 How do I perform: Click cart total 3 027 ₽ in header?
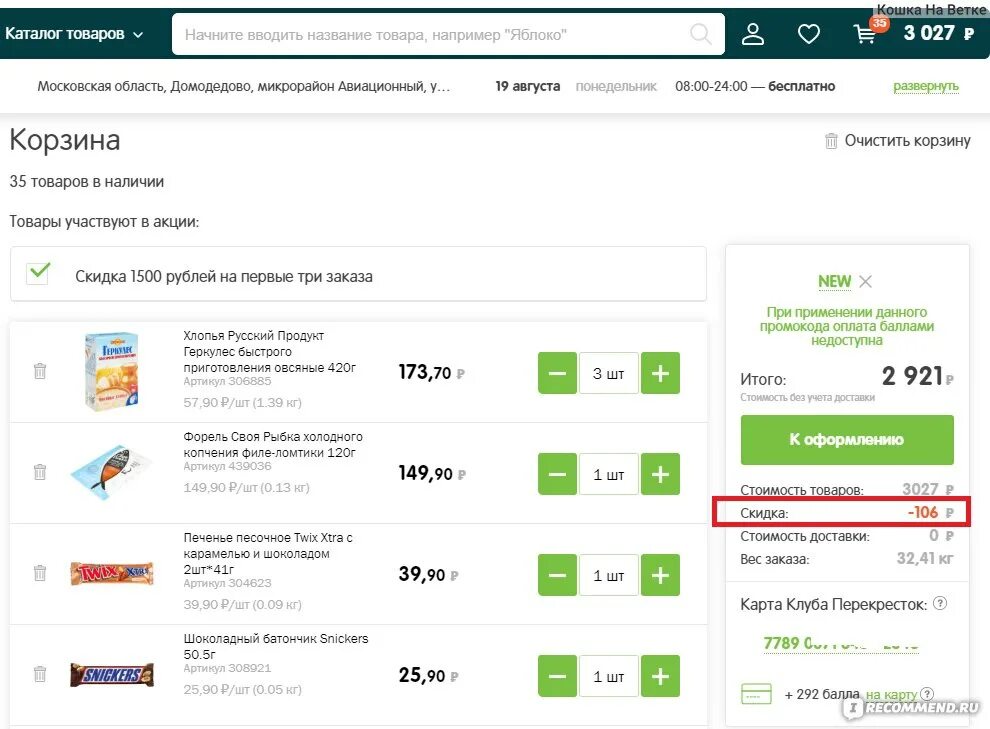pyautogui.click(x=939, y=33)
